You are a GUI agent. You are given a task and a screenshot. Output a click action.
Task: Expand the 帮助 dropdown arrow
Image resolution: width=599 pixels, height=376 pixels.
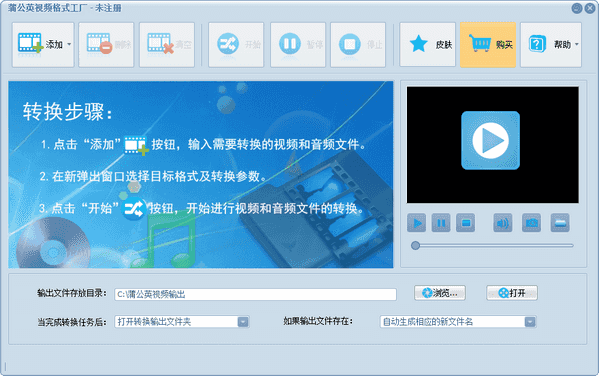[576, 44]
